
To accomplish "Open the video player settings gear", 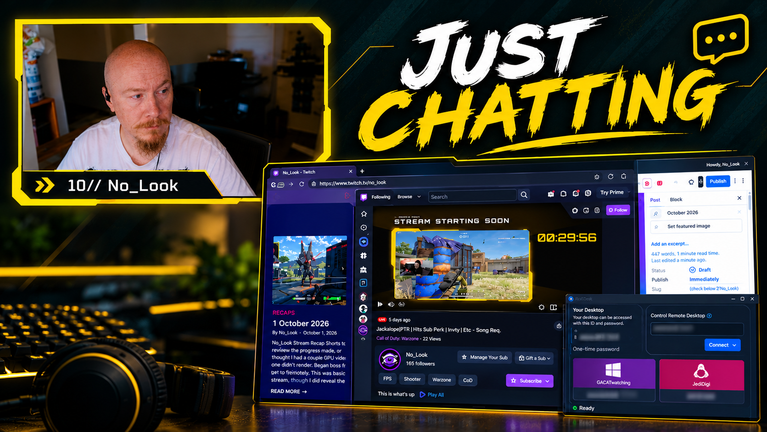I will (x=541, y=307).
